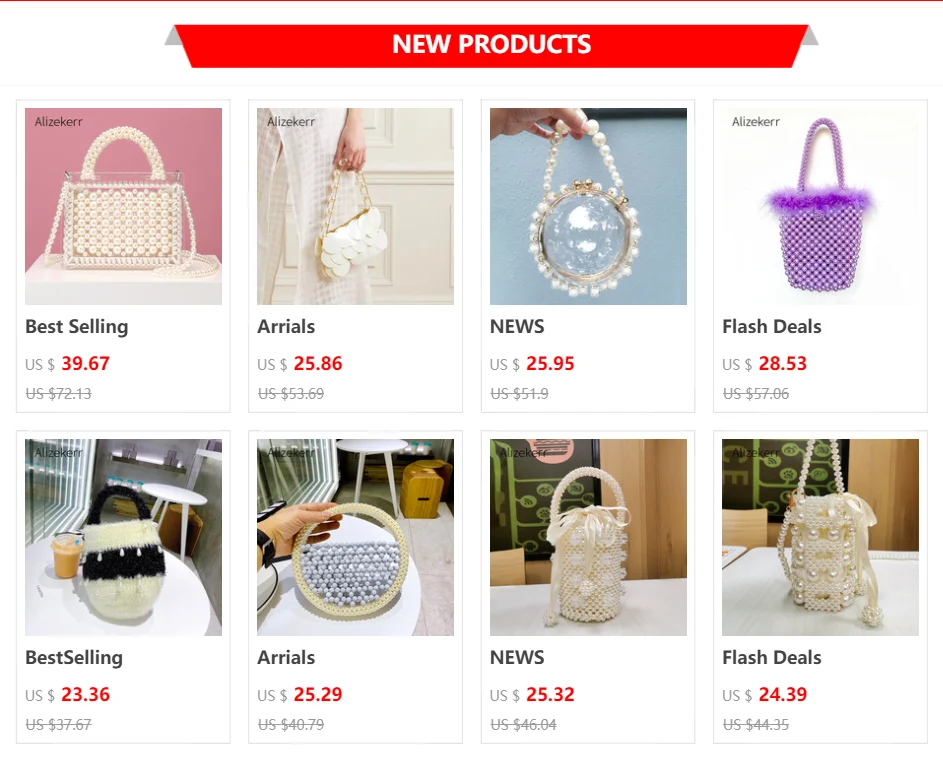Open the pearl box handbag thumbnail
This screenshot has height=768, width=943.
coord(123,206)
